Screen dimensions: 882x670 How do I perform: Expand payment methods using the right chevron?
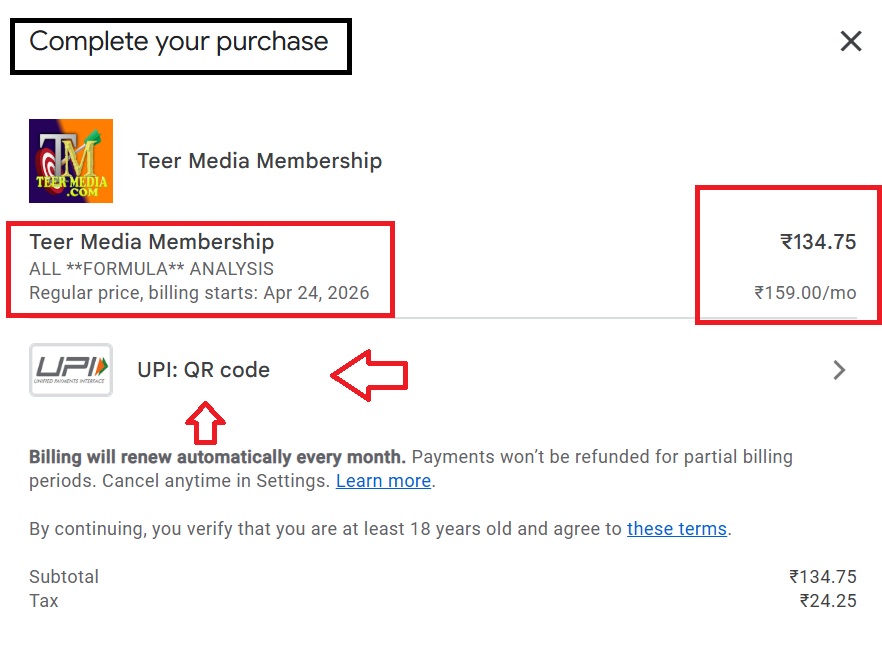(839, 370)
